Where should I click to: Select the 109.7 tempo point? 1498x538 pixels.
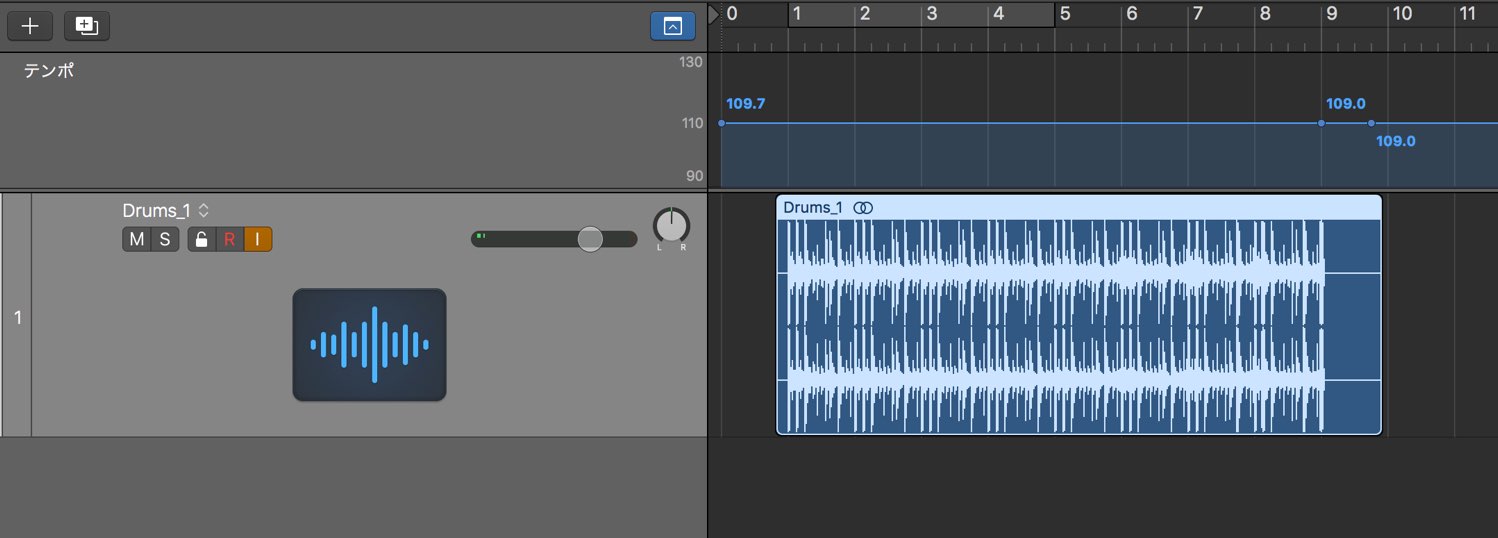click(x=722, y=123)
